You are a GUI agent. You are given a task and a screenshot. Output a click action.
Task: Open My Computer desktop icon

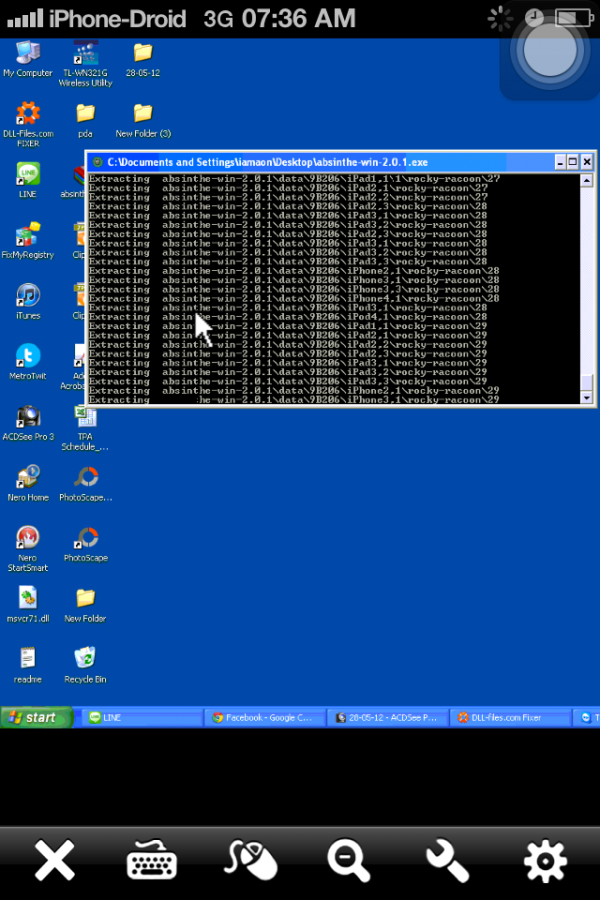click(28, 60)
